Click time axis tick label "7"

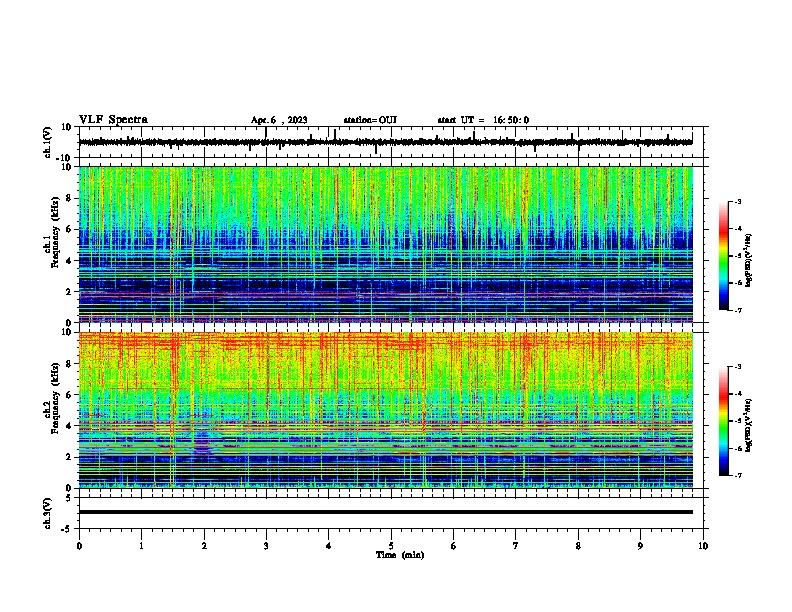click(516, 546)
